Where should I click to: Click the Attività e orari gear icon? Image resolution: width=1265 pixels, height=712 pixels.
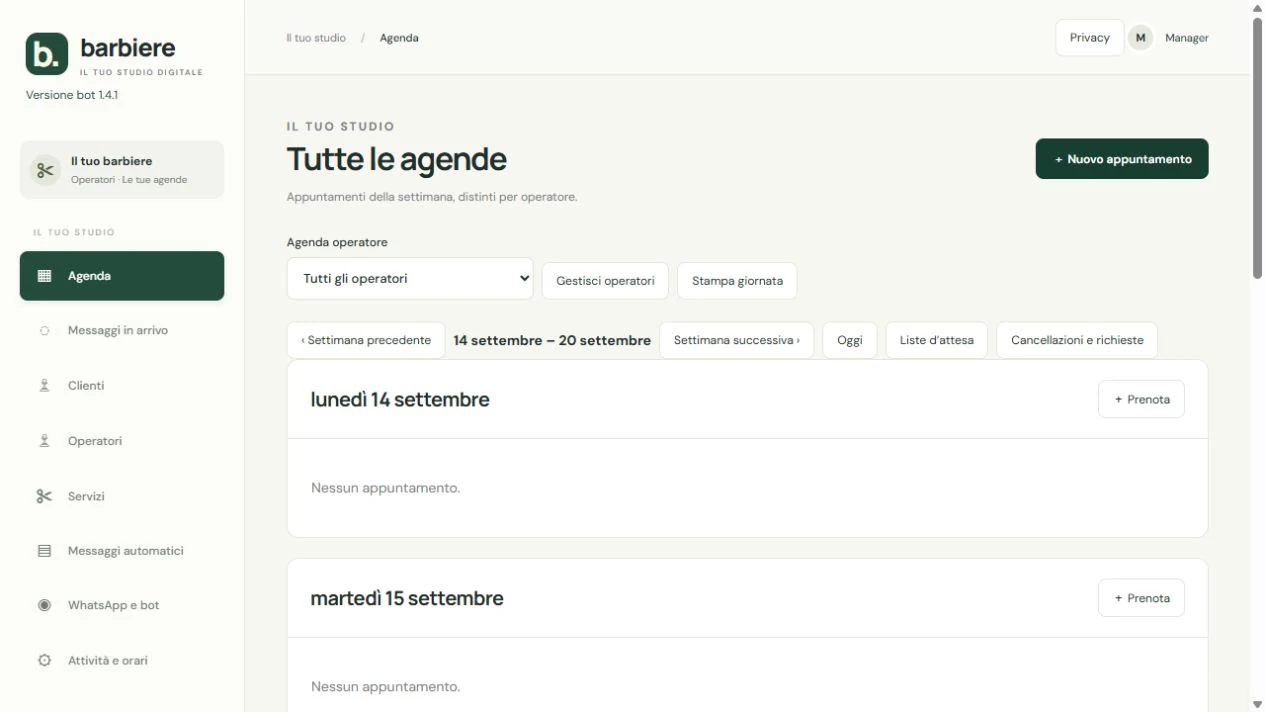click(44, 660)
